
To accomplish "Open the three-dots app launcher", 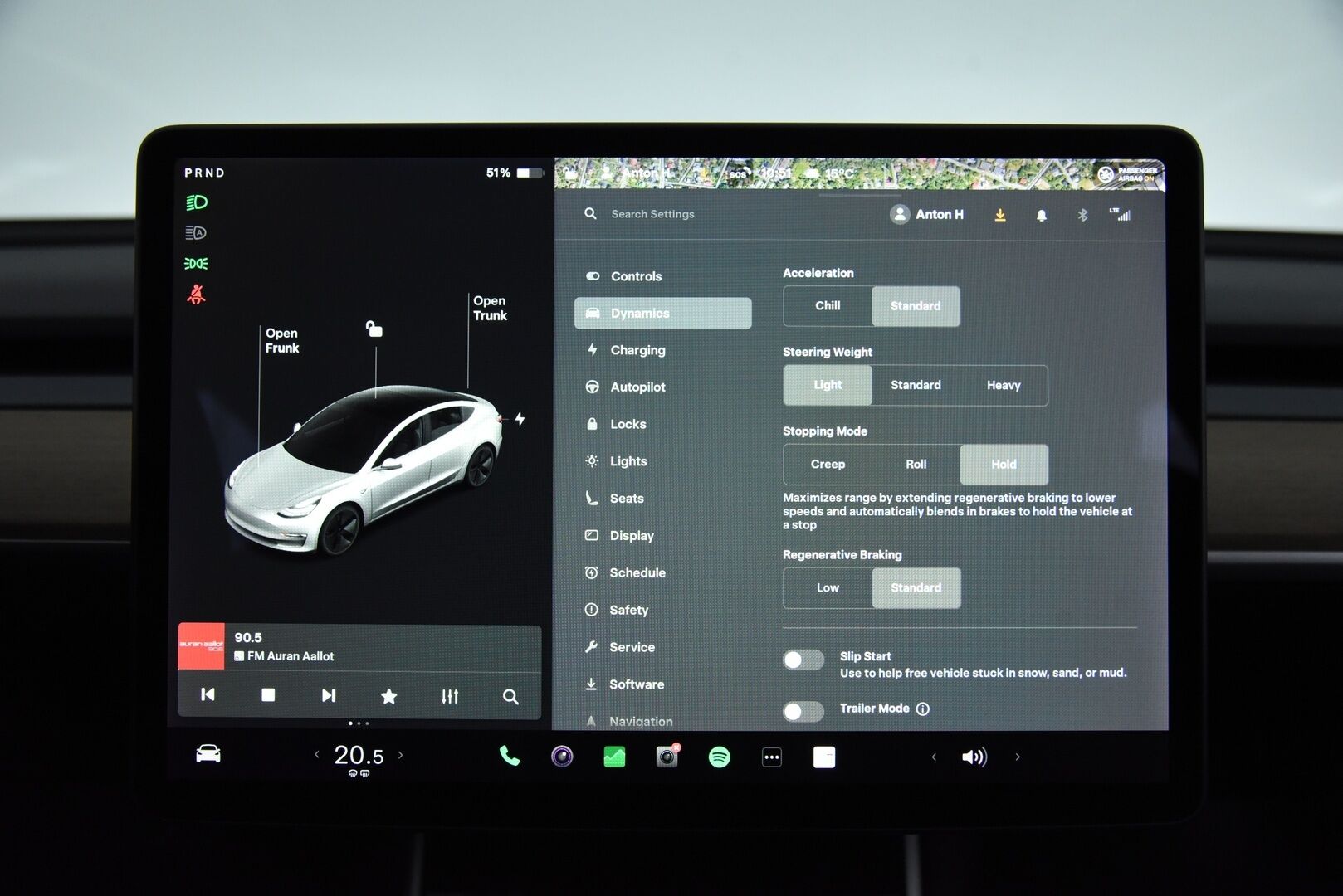I will pos(772,757).
